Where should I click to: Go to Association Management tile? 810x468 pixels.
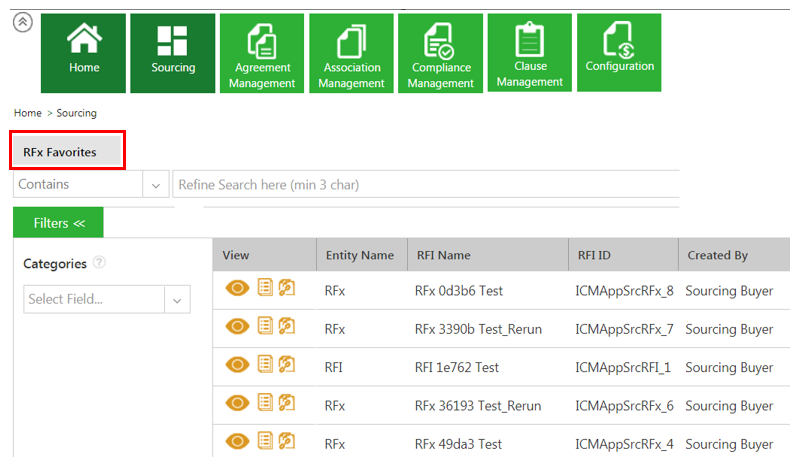click(x=352, y=53)
